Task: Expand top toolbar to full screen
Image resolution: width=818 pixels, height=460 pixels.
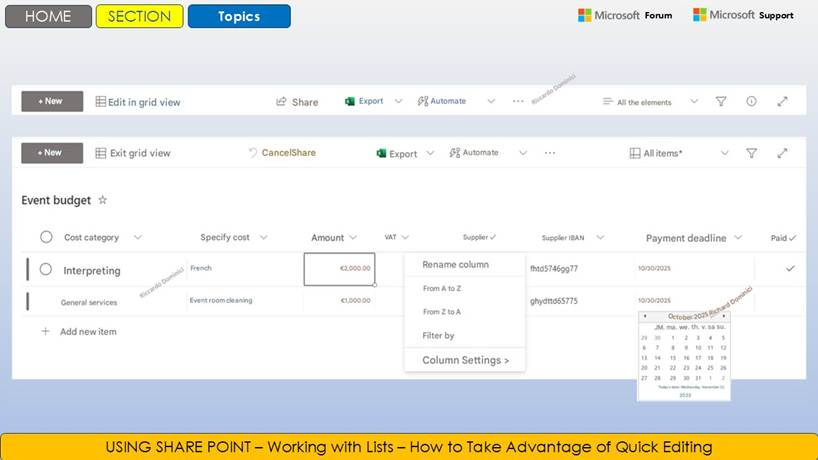Action: 782,101
